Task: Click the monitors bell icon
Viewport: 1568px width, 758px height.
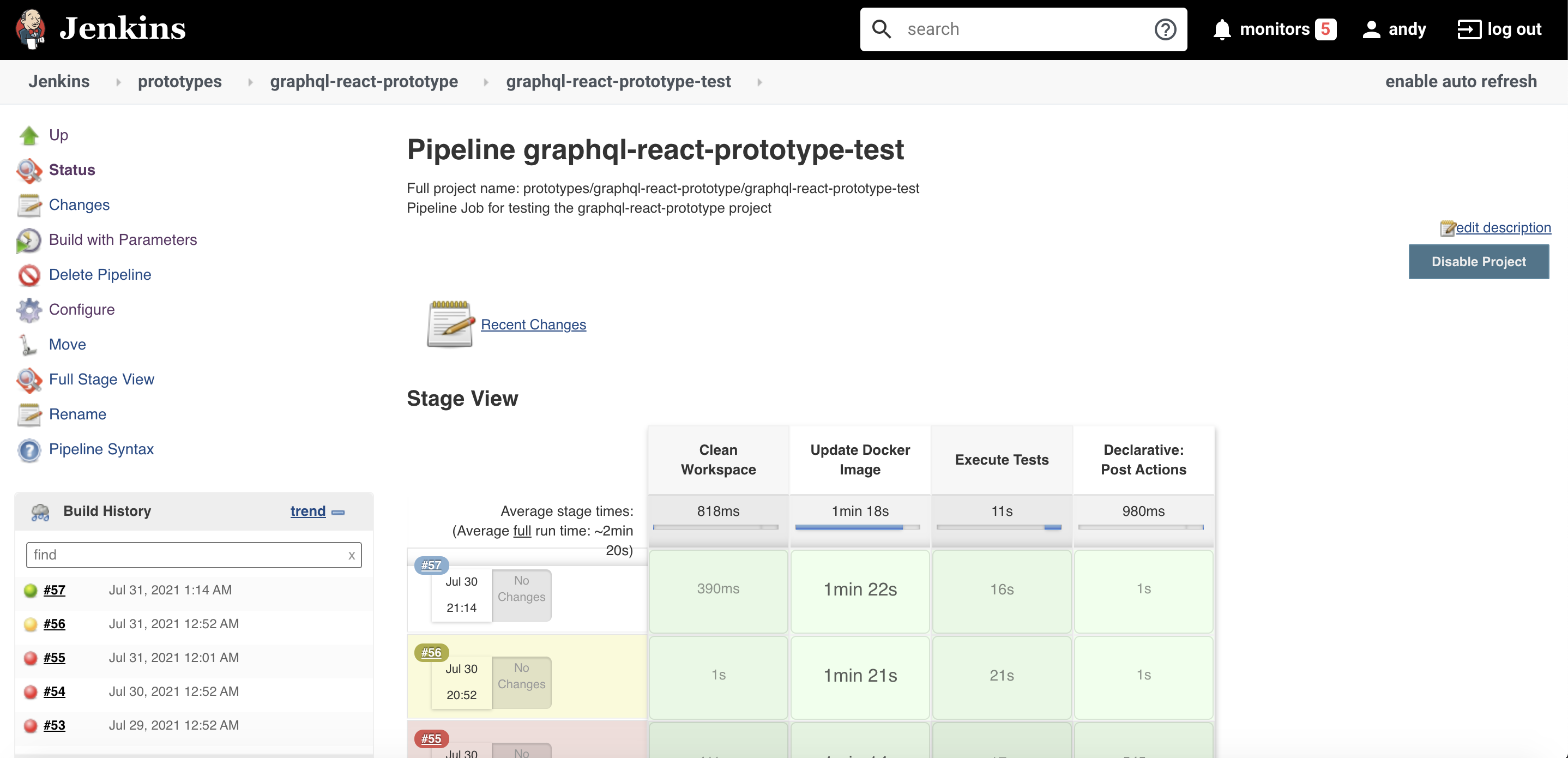Action: [1222, 29]
